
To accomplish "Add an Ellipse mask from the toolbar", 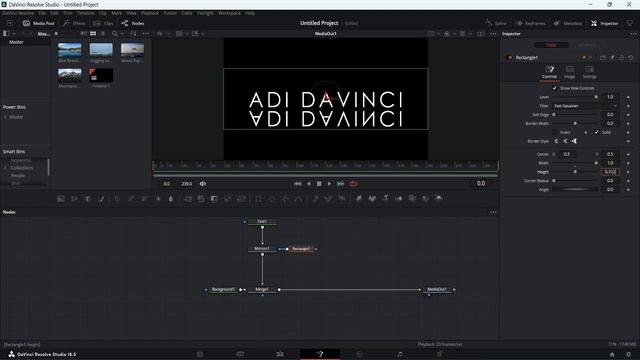I will tap(272, 199).
